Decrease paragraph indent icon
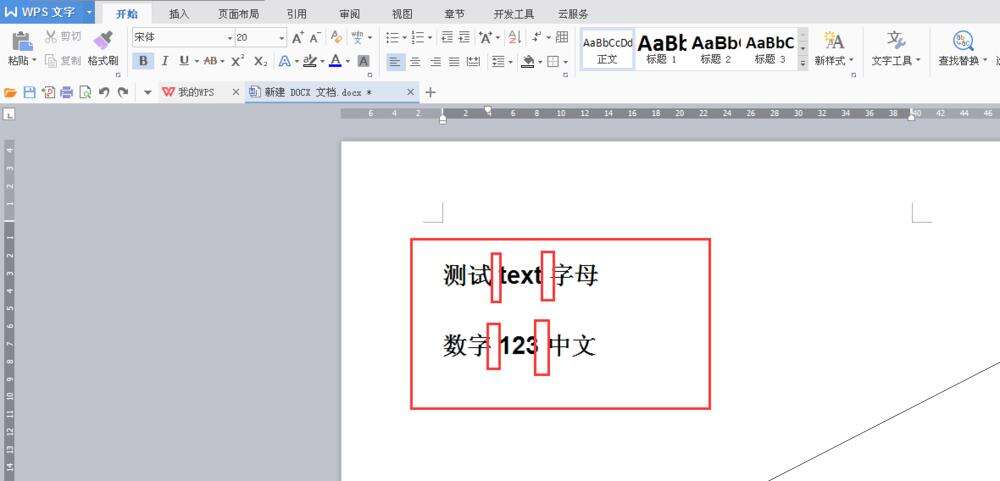Viewport: 1000px width, 481px height. [447, 38]
